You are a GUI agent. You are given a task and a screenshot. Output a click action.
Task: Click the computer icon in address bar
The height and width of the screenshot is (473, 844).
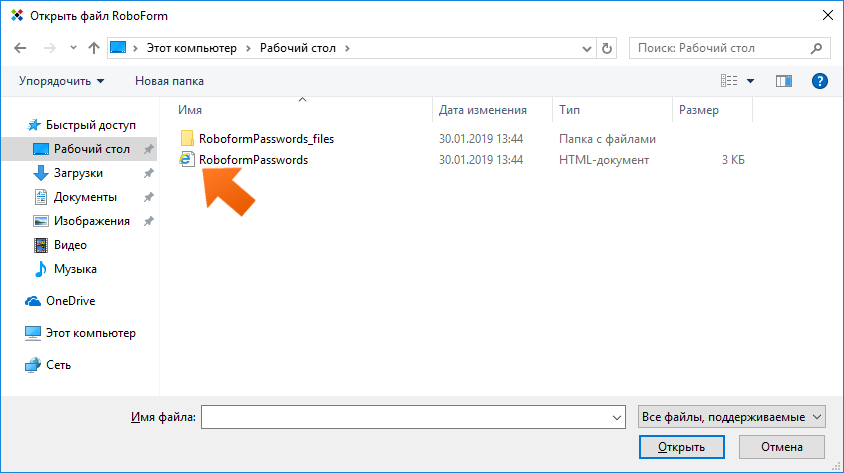click(x=118, y=48)
